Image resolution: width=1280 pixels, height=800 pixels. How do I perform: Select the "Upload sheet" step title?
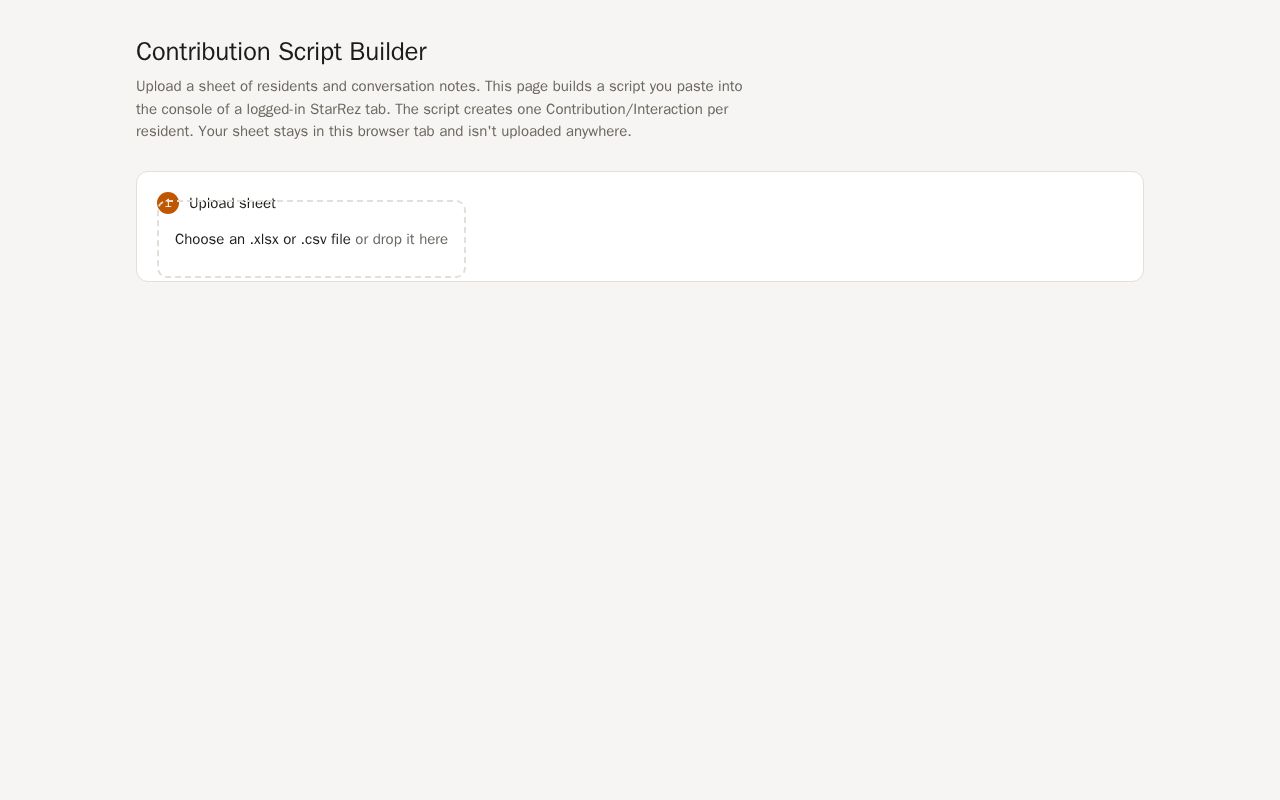click(x=232, y=203)
